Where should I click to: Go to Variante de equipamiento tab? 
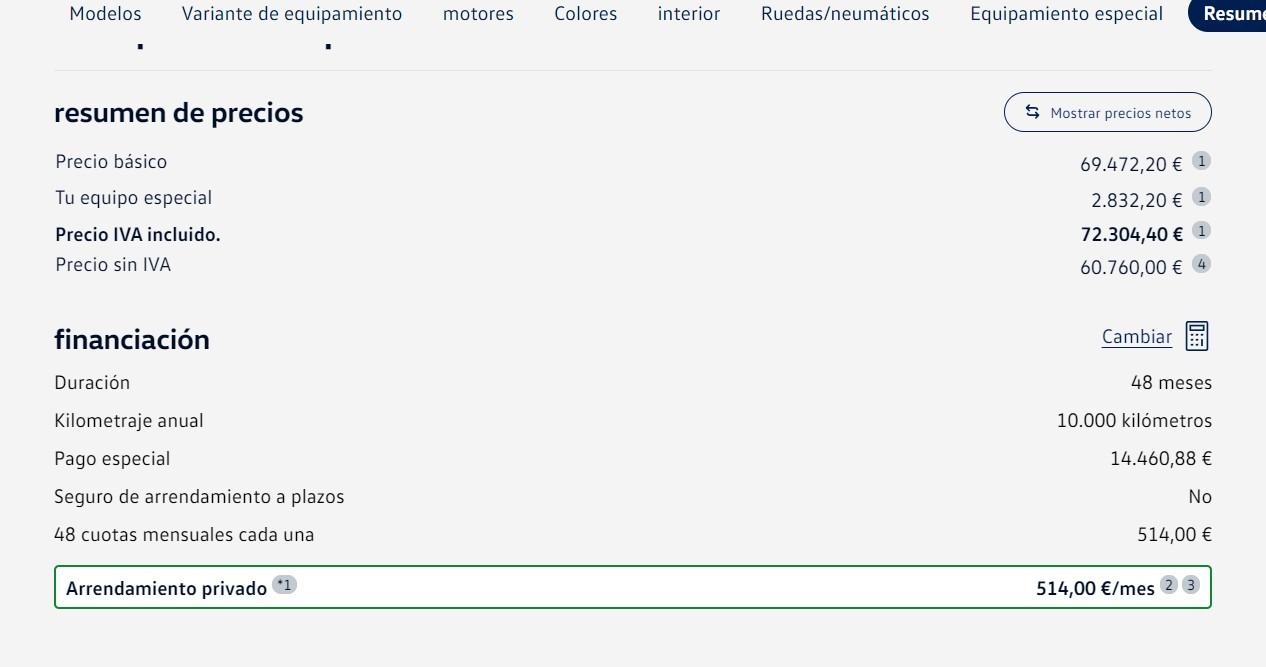(x=292, y=14)
